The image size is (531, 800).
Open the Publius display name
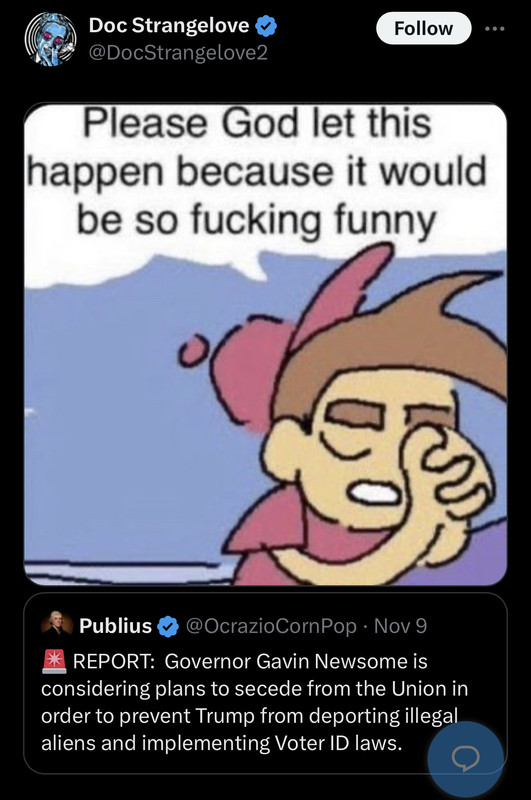click(115, 626)
